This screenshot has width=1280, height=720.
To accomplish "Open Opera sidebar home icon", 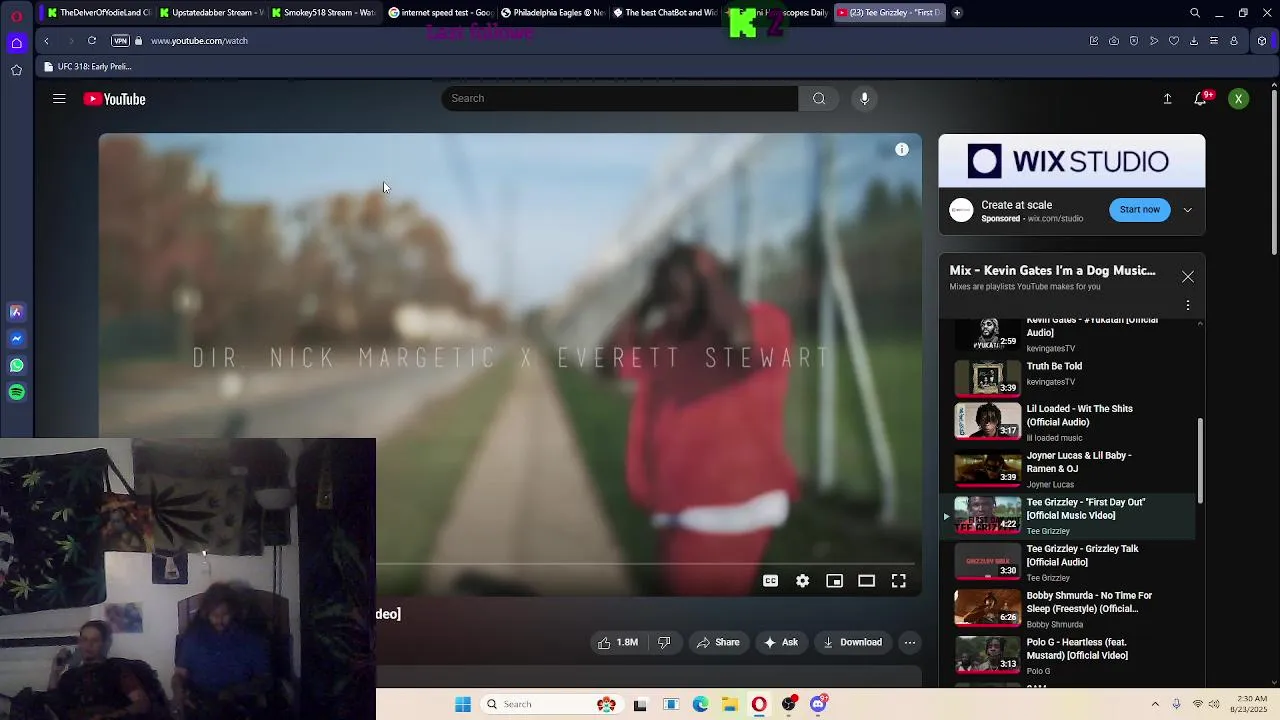I will 16,43.
